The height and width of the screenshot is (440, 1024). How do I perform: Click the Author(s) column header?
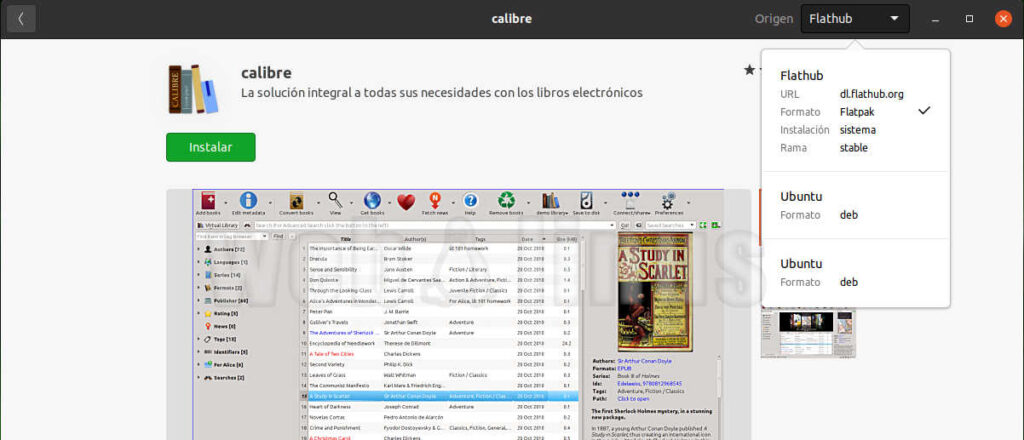click(x=416, y=239)
